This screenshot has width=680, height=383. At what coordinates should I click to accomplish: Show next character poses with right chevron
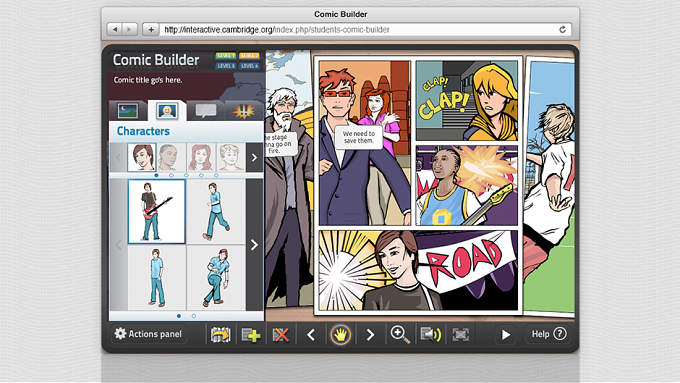point(255,245)
